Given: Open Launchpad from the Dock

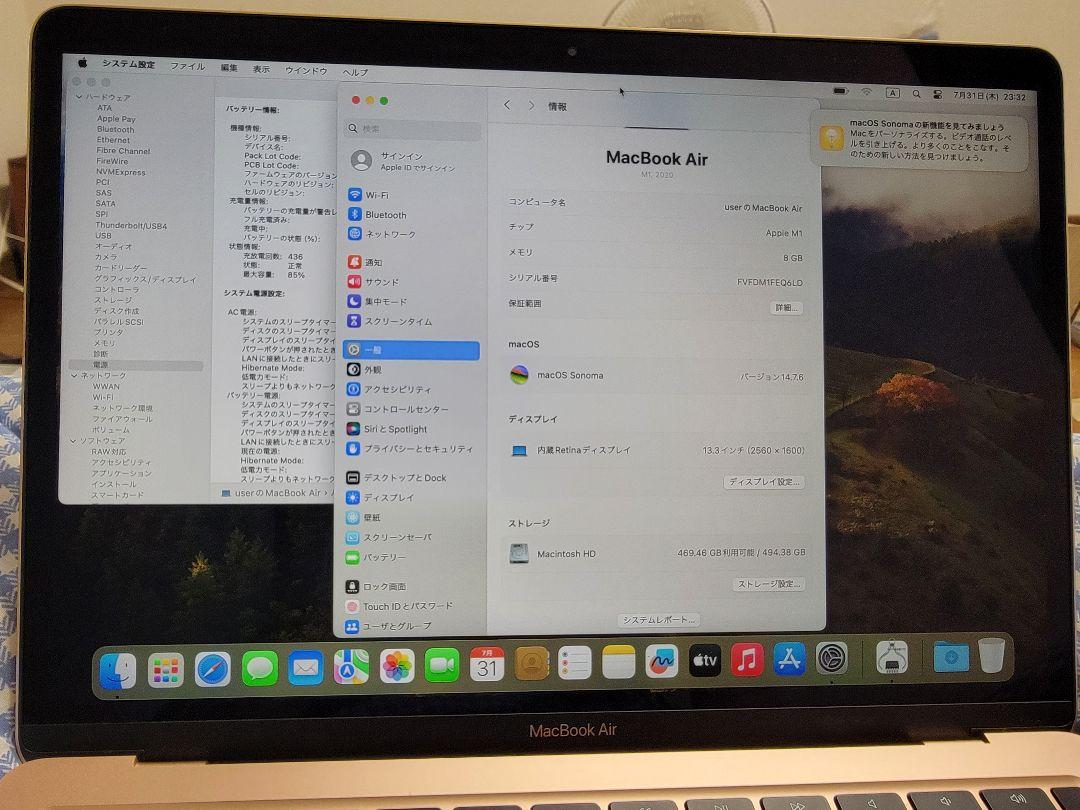Looking at the screenshot, I should 165,670.
